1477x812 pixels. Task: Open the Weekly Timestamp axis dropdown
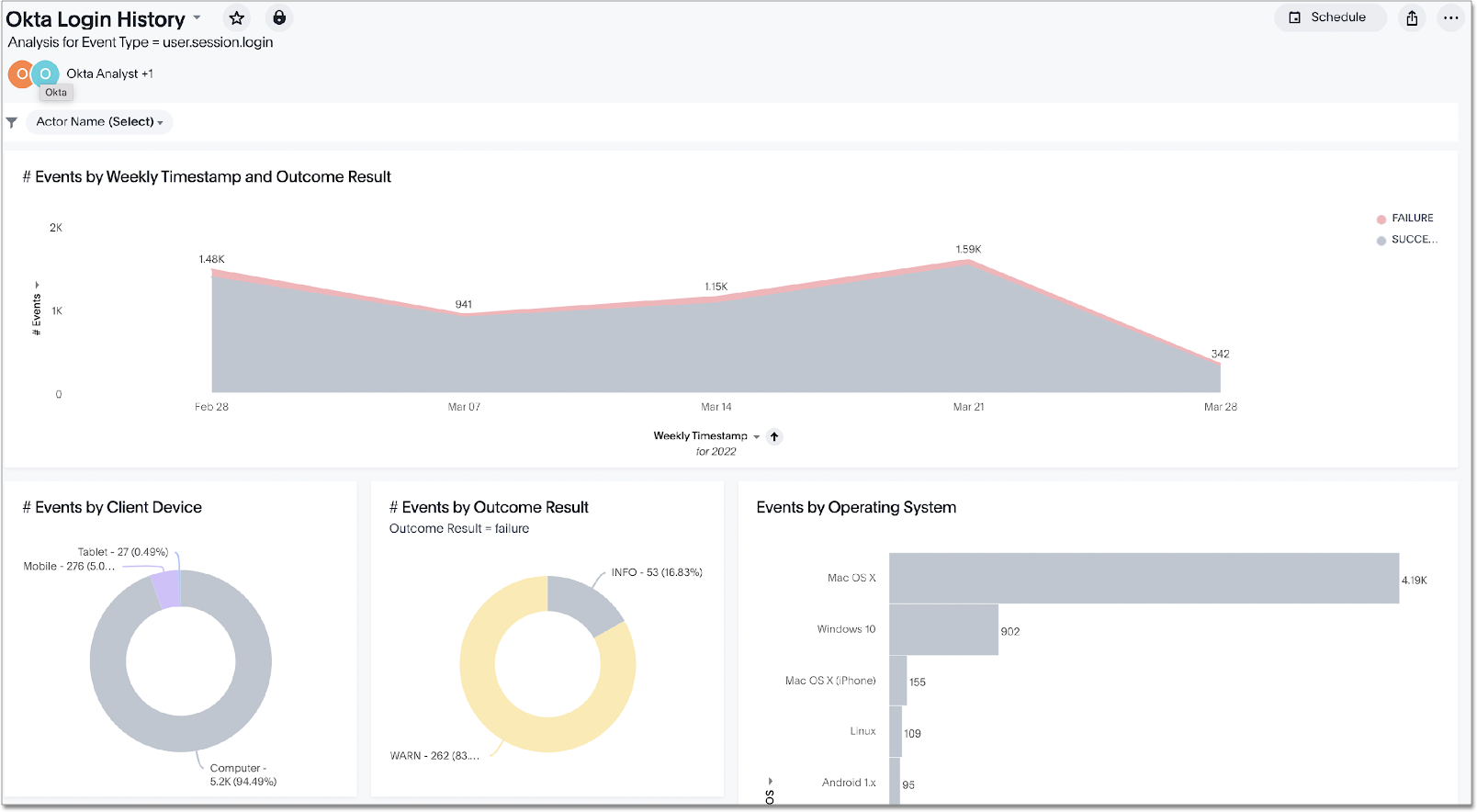[x=757, y=437]
